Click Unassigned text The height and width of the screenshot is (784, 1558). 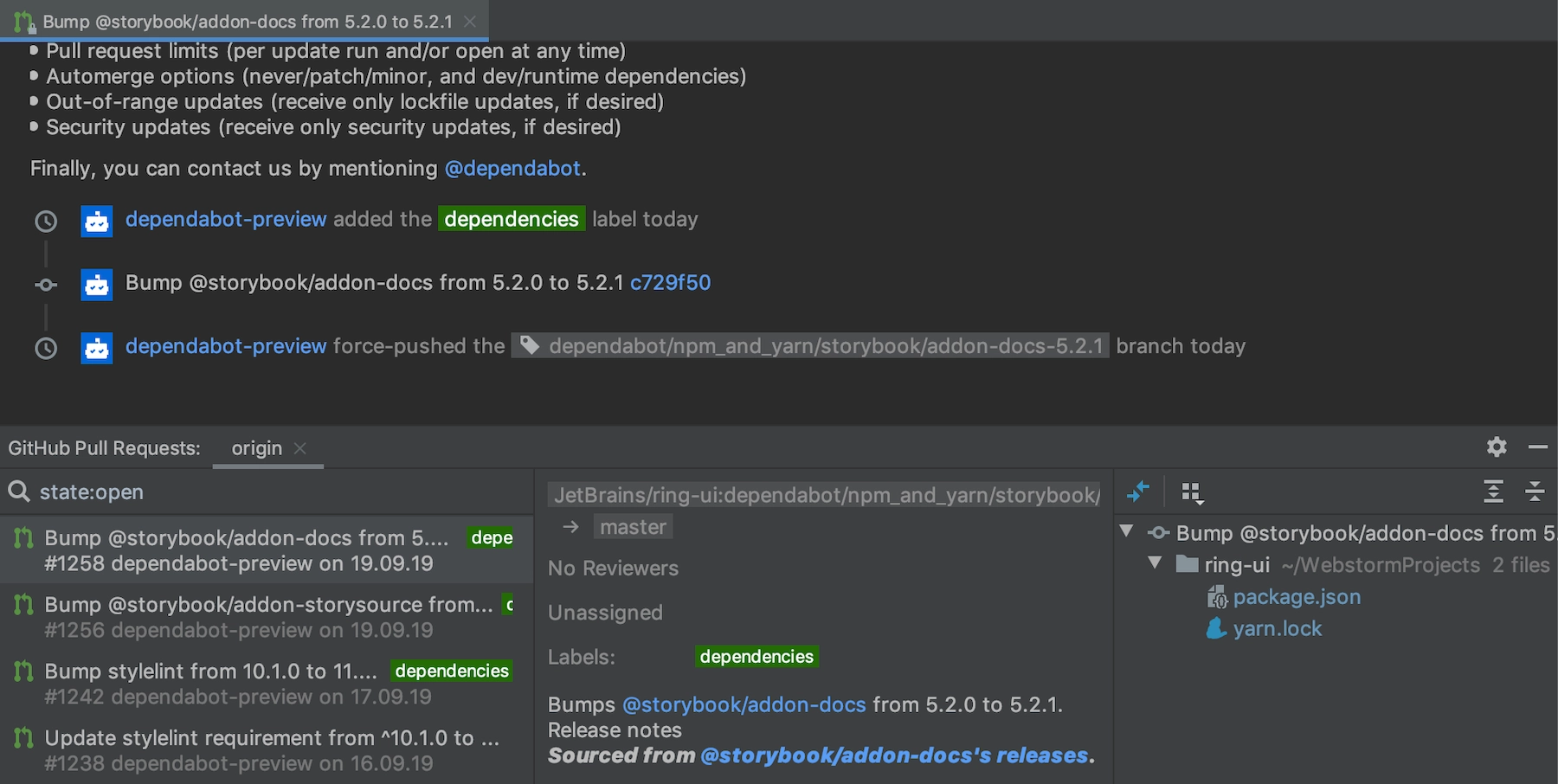point(605,613)
